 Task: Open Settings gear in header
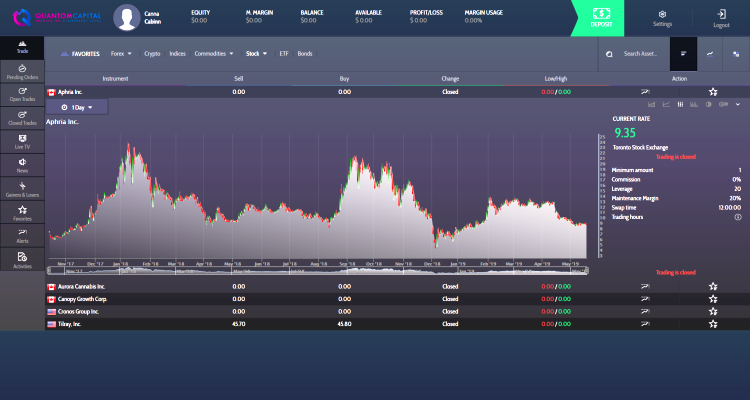[x=662, y=18]
